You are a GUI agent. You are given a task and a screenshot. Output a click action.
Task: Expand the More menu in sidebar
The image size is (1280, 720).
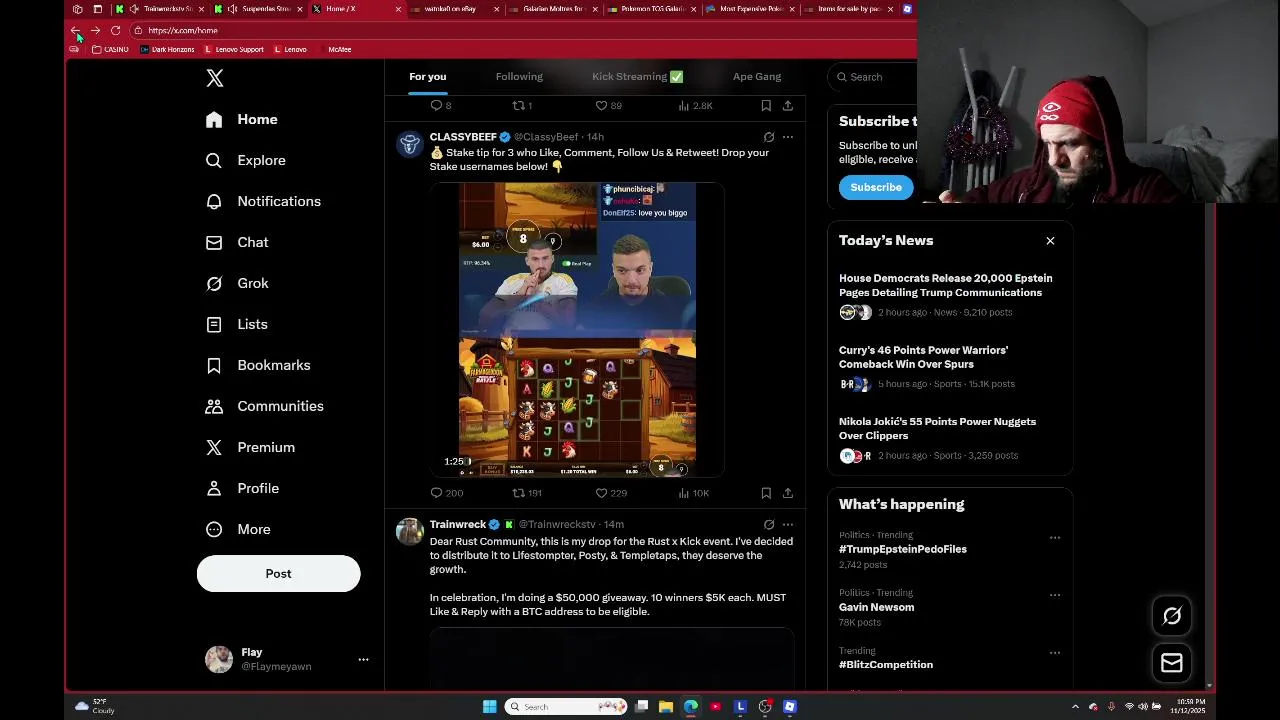238,530
